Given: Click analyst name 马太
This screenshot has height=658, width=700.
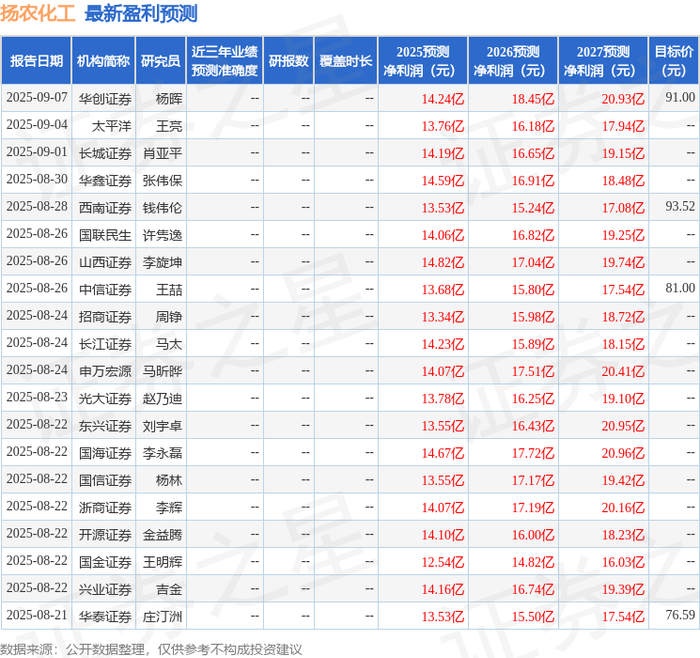Looking at the screenshot, I should pyautogui.click(x=169, y=344).
